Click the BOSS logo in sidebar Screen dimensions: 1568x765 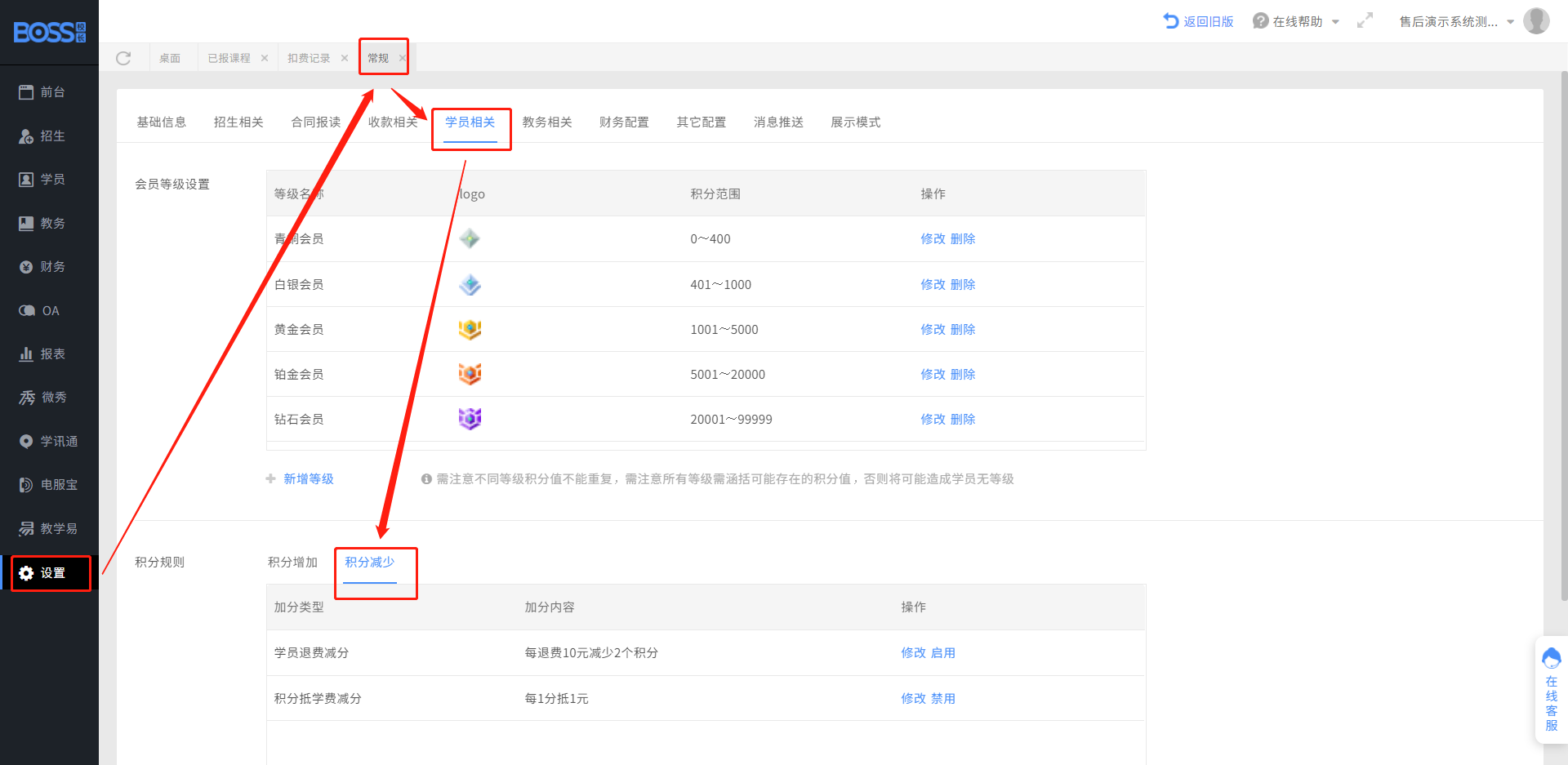click(x=49, y=32)
